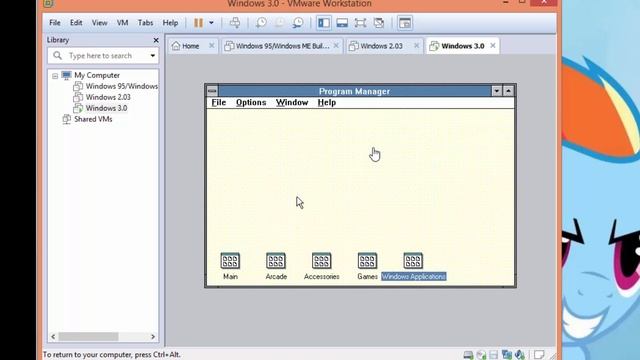Open Program Manager Options menu
Image resolution: width=640 pixels, height=360 pixels.
tap(251, 103)
